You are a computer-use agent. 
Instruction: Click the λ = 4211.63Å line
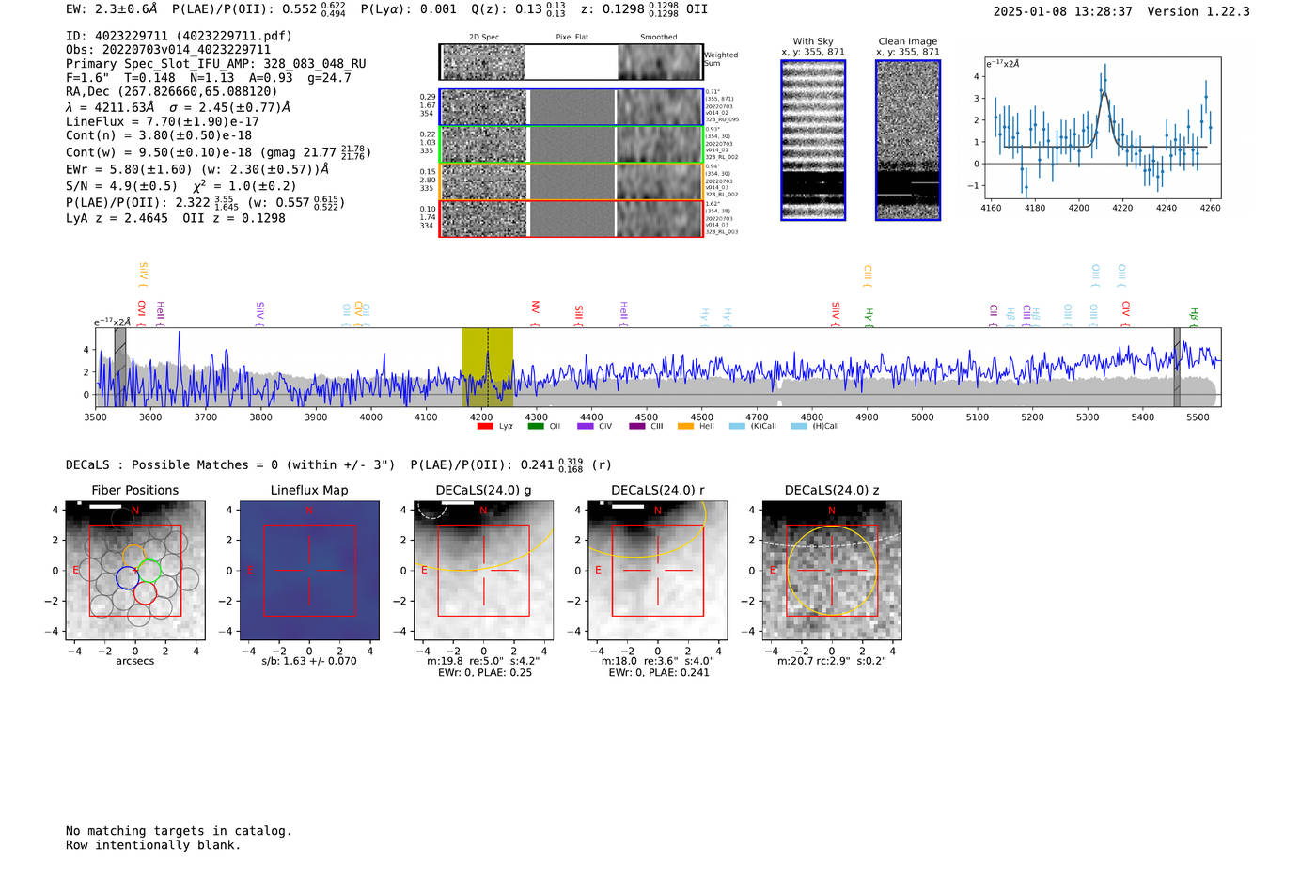click(178, 107)
